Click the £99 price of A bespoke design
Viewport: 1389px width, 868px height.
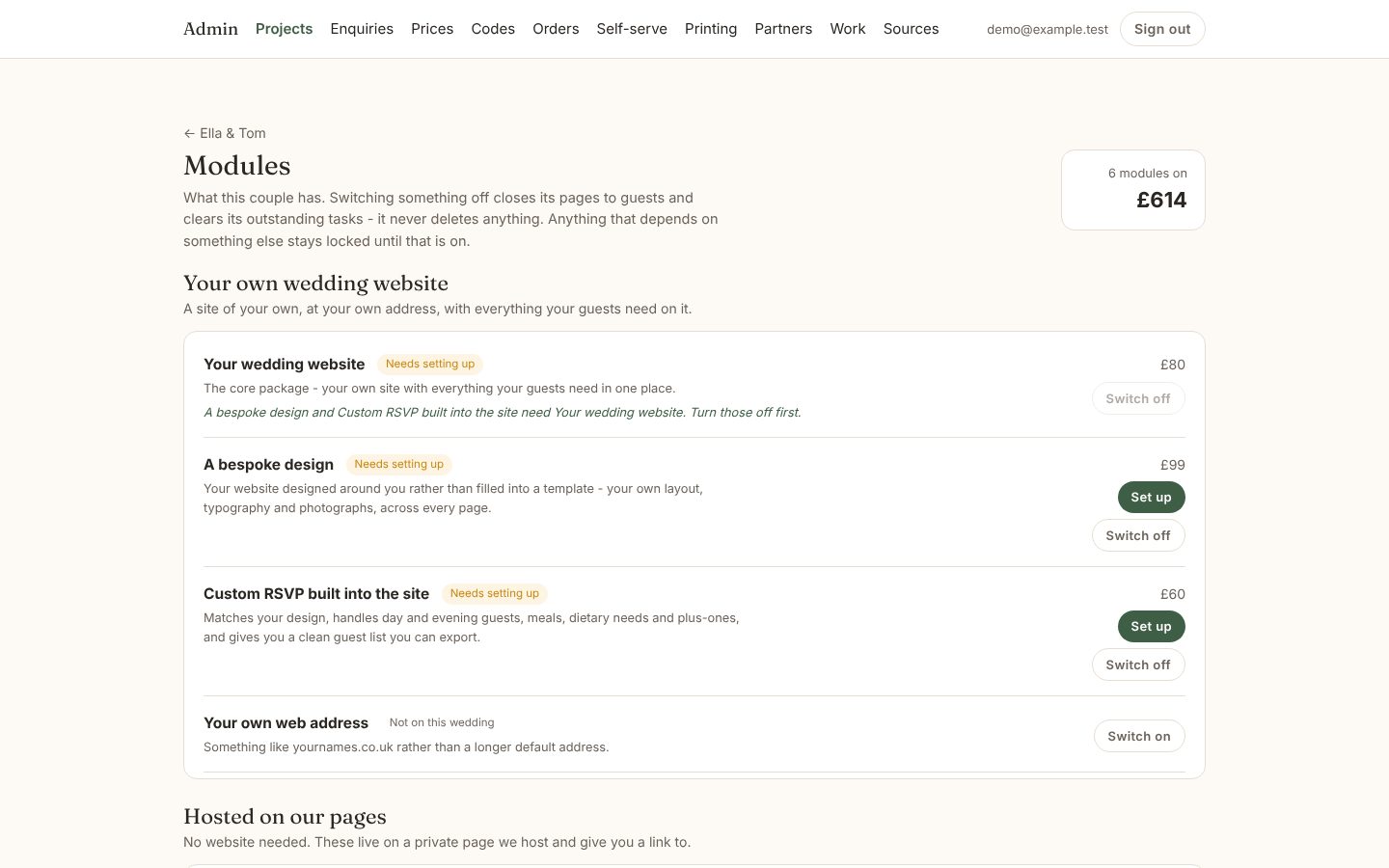pyautogui.click(x=1172, y=465)
